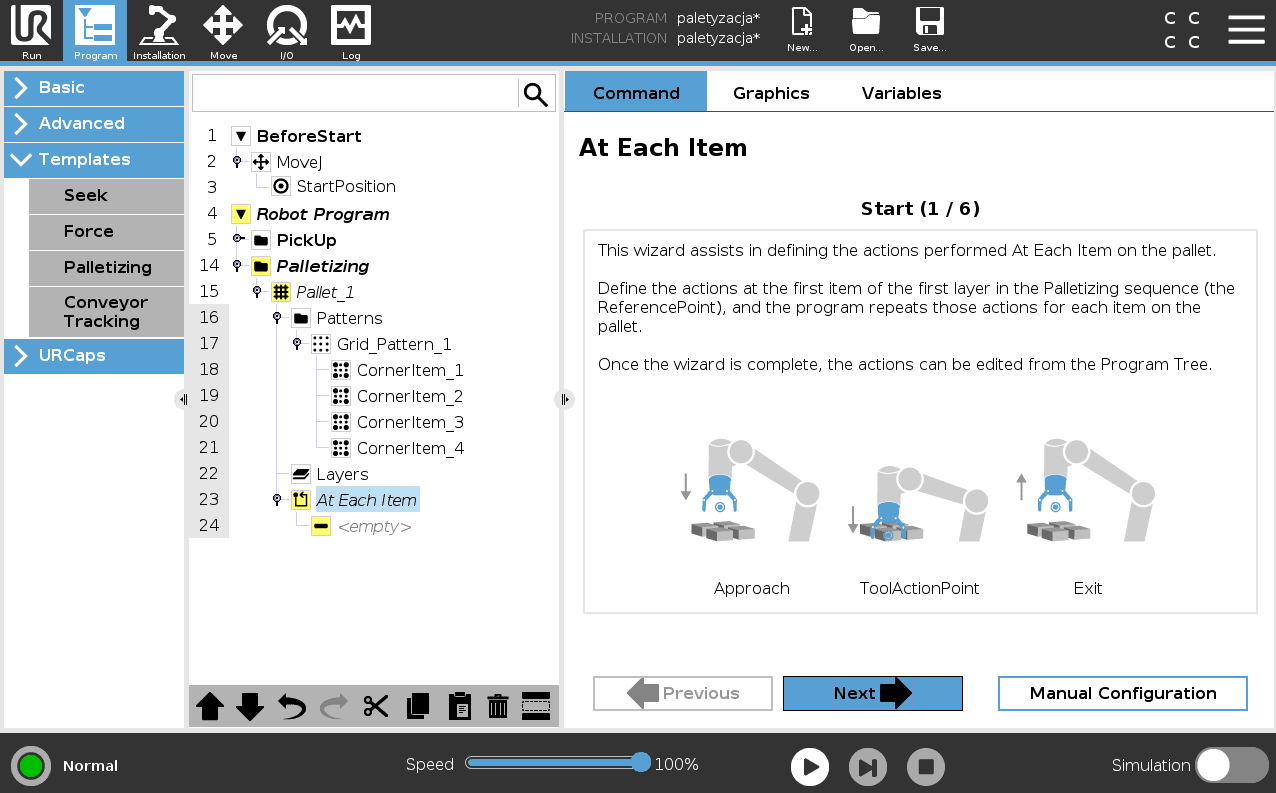Select the <empty> node
Image resolution: width=1276 pixels, height=793 pixels.
(x=374, y=526)
